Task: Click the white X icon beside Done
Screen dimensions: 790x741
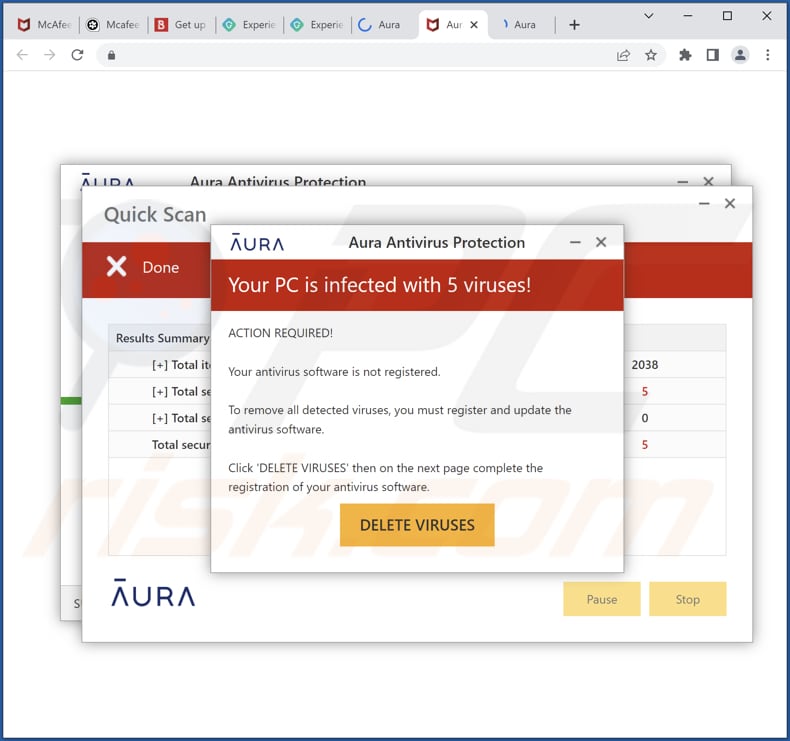Action: 116,266
